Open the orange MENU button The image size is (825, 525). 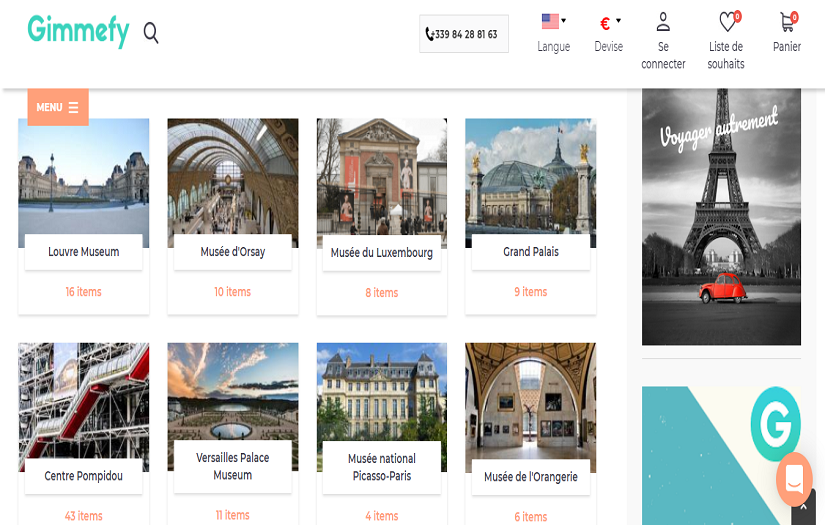pos(58,107)
